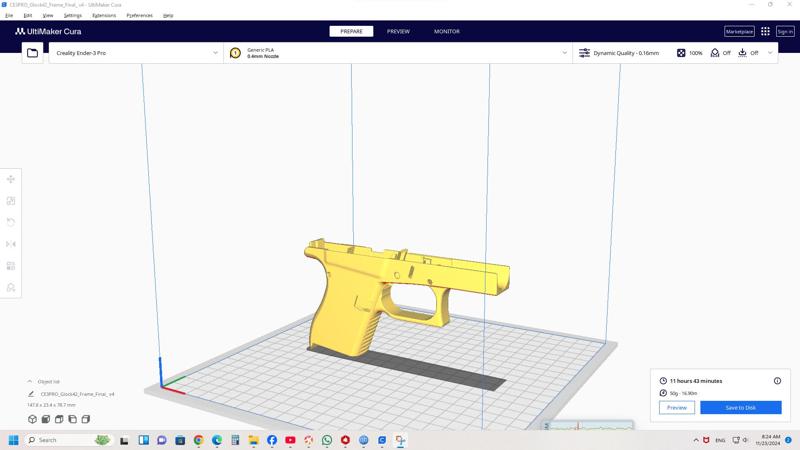The height and width of the screenshot is (450, 800).
Task: Open the File menu
Action: [9, 15]
